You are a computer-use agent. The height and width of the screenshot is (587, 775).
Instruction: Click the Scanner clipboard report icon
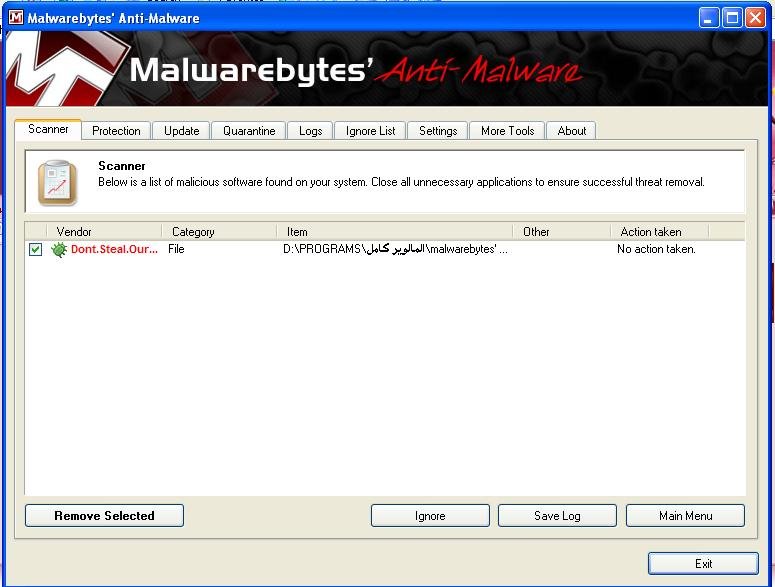(x=58, y=183)
